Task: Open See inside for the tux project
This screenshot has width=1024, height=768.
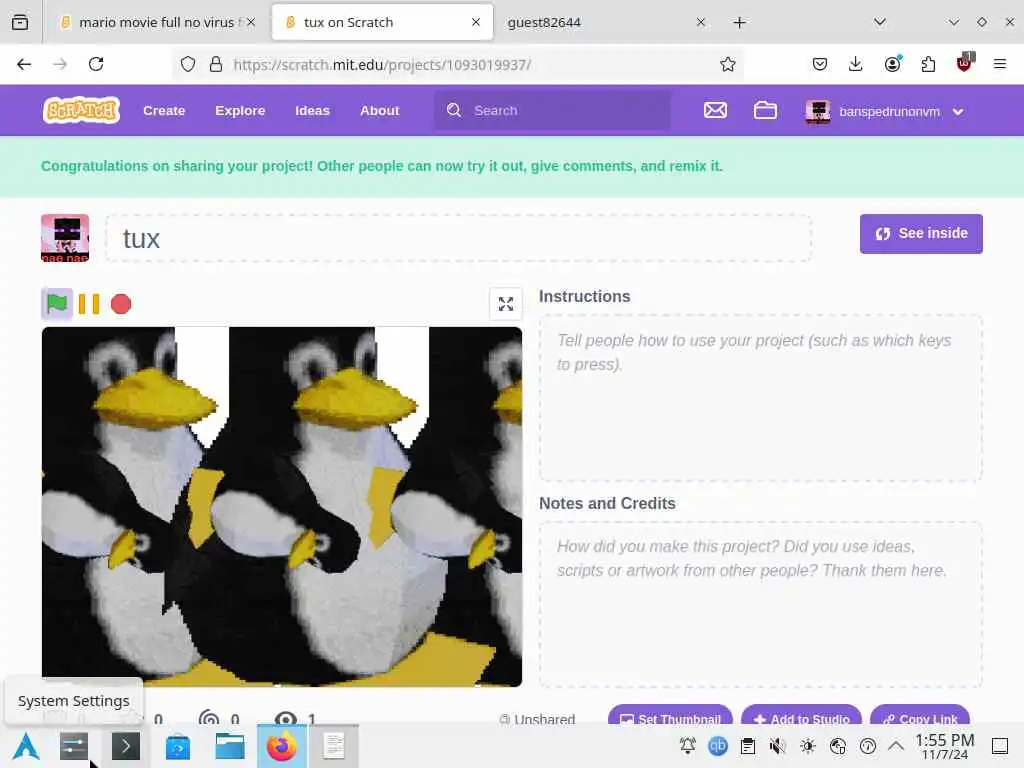Action: pos(921,234)
